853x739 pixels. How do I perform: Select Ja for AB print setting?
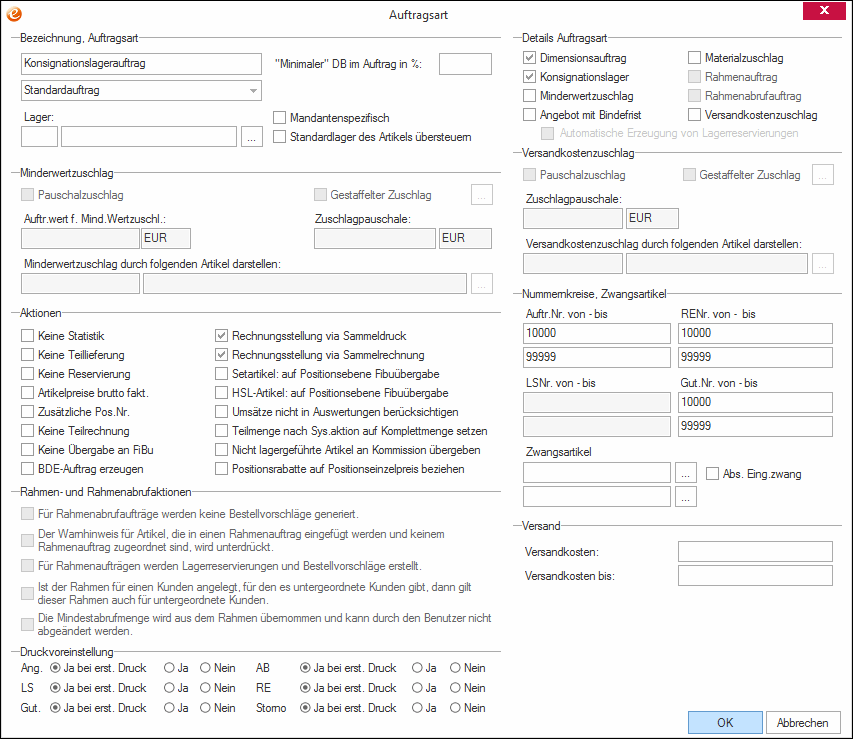(x=417, y=668)
